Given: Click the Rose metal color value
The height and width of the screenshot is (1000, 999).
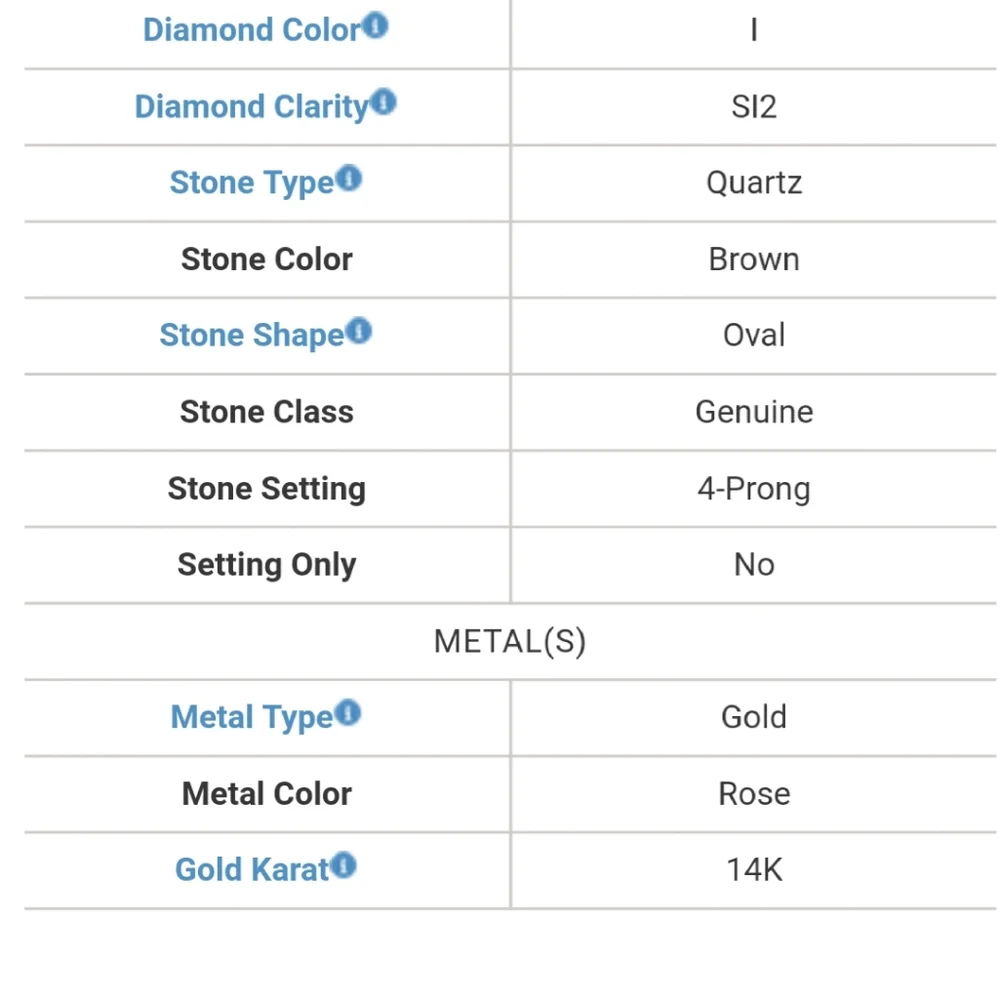Looking at the screenshot, I should (x=754, y=794).
